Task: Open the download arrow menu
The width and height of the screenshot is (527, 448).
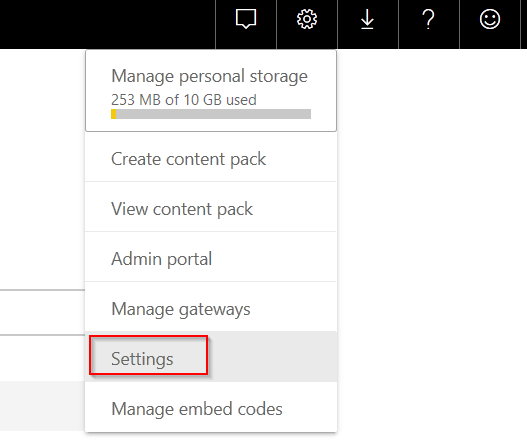Action: (367, 19)
